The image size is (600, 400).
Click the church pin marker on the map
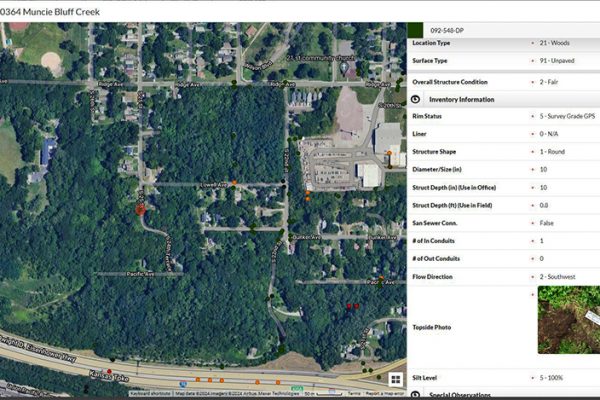(344, 67)
